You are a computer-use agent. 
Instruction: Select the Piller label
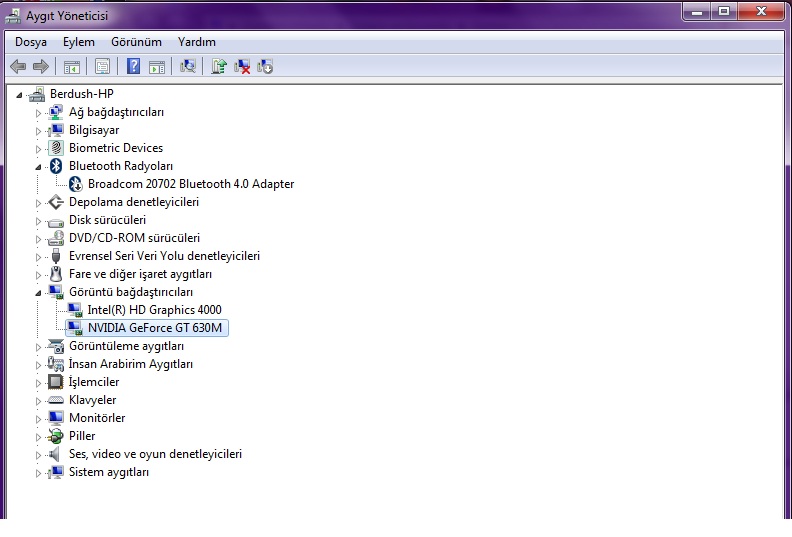(82, 436)
